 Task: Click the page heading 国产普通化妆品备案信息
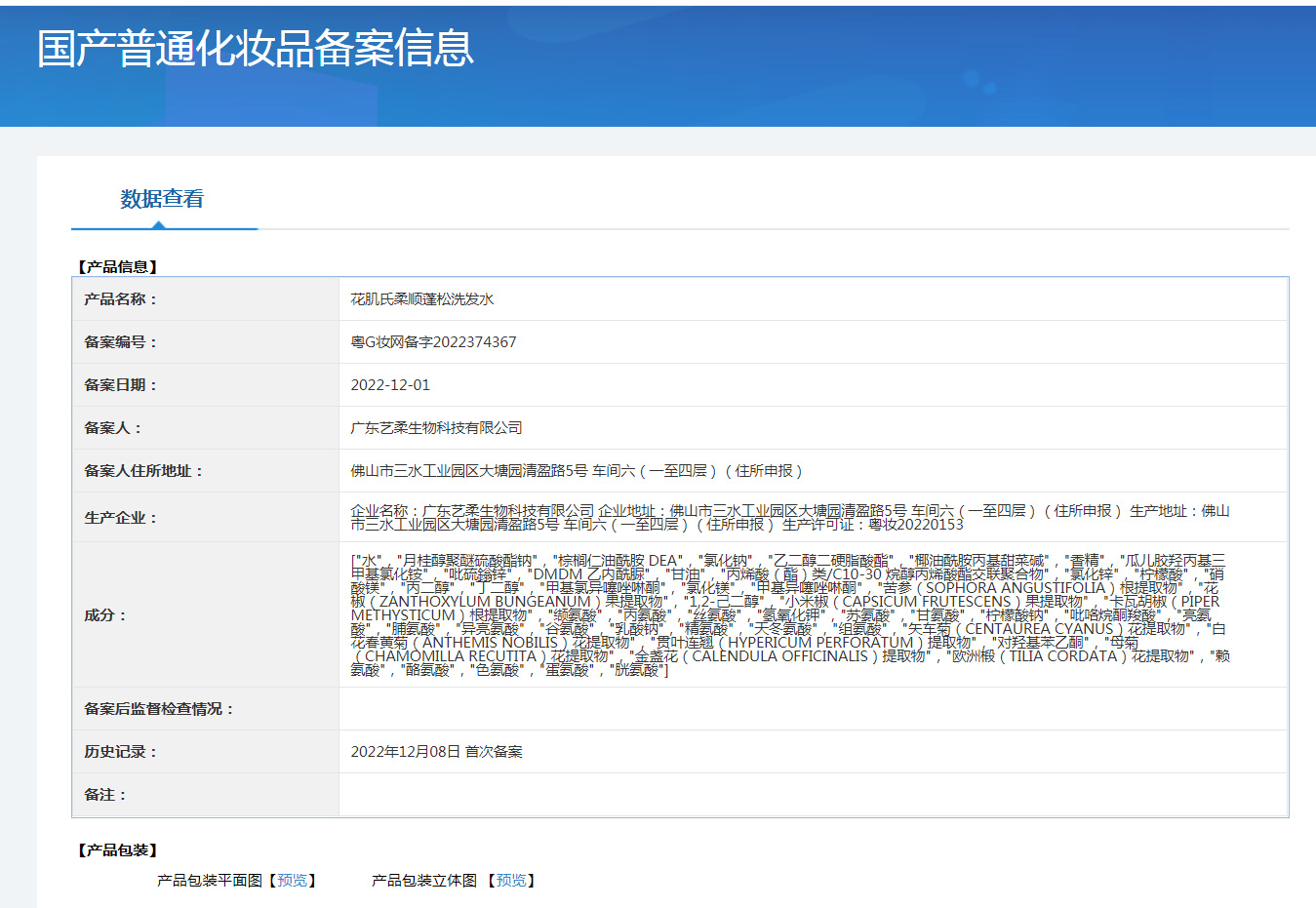pyautogui.click(x=256, y=48)
